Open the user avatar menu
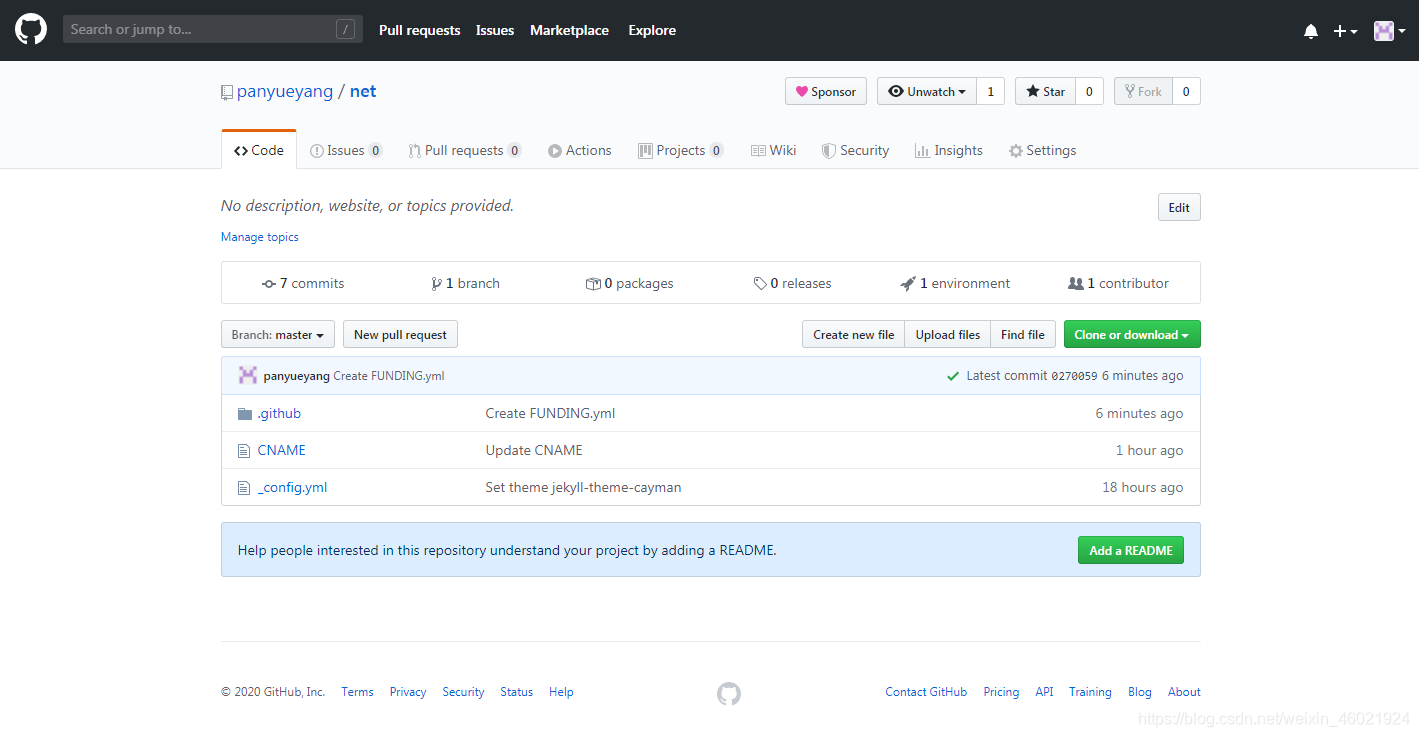 pos(1389,31)
